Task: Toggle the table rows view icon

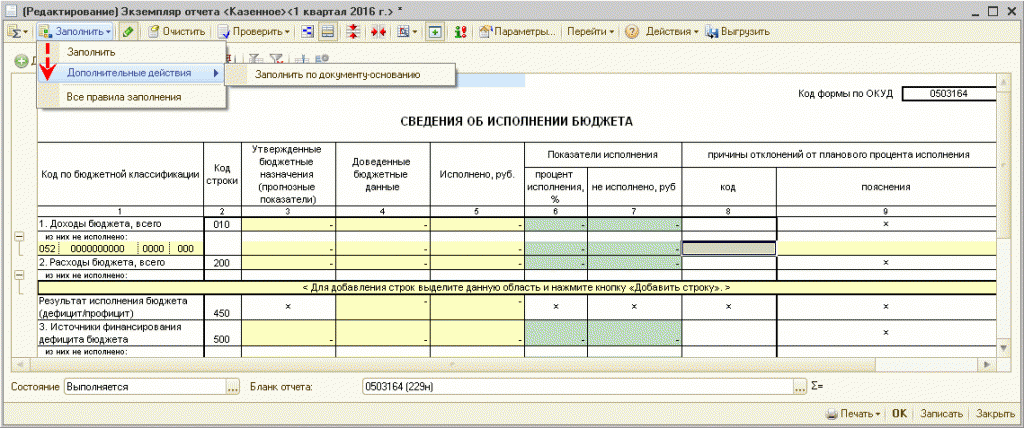Action: click(328, 31)
